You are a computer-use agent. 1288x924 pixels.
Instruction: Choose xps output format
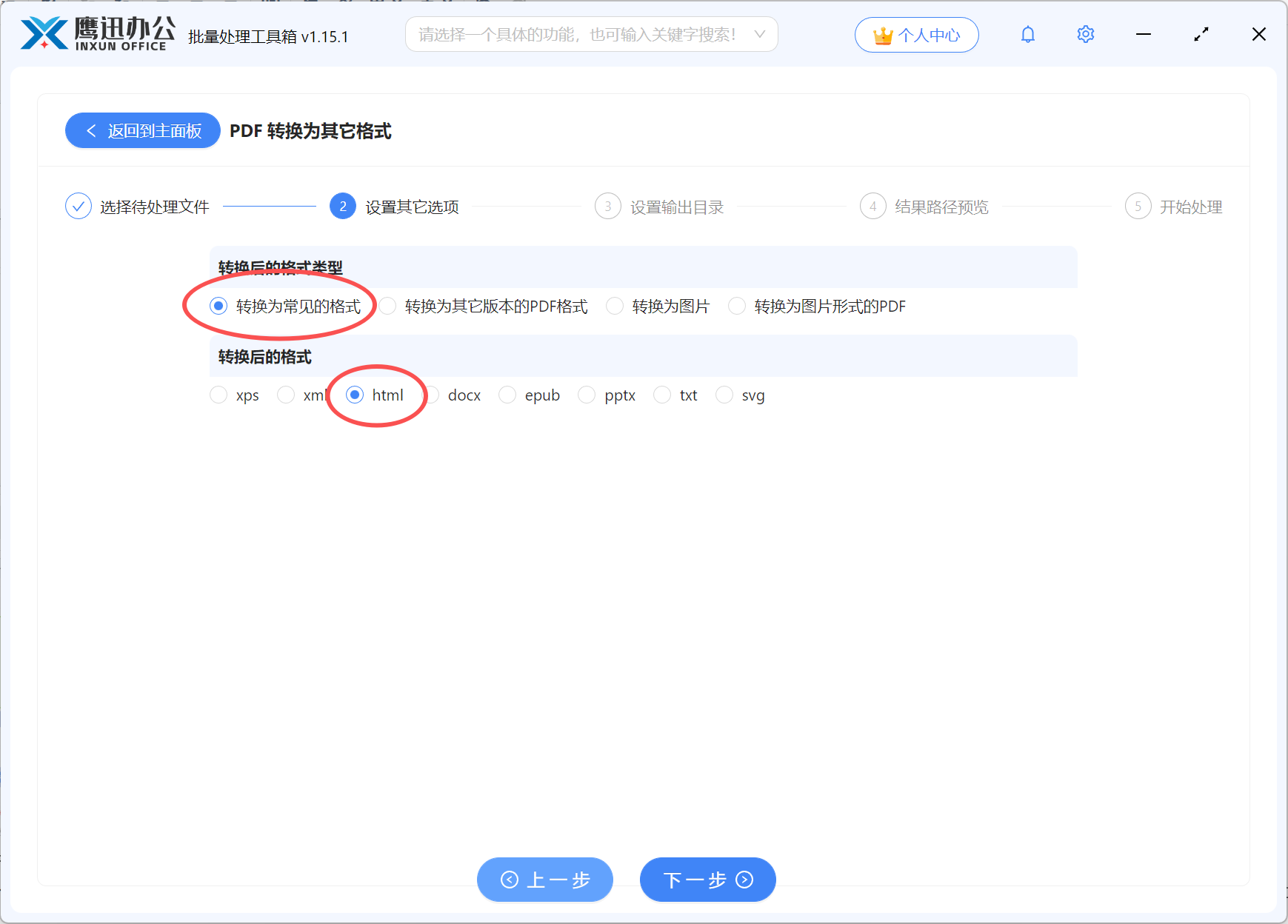coord(235,395)
